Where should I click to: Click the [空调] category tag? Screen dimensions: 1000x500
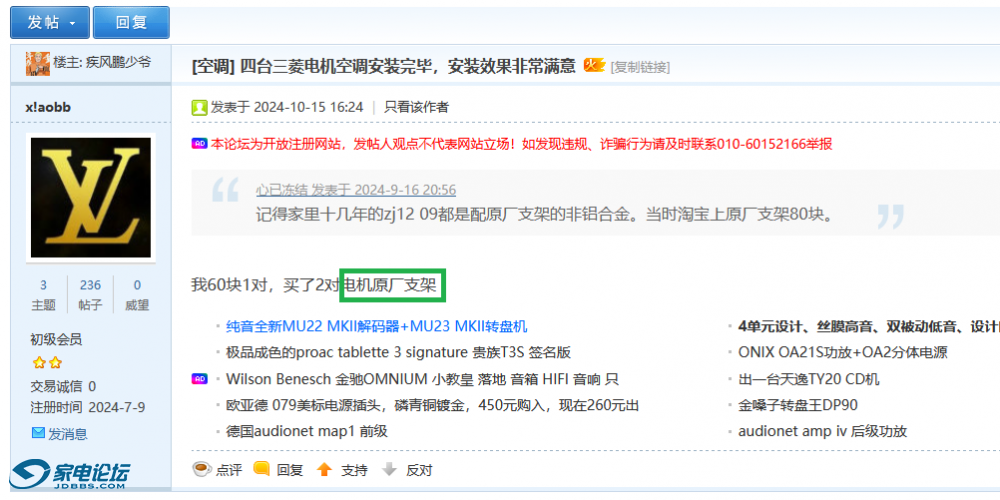tap(212, 66)
